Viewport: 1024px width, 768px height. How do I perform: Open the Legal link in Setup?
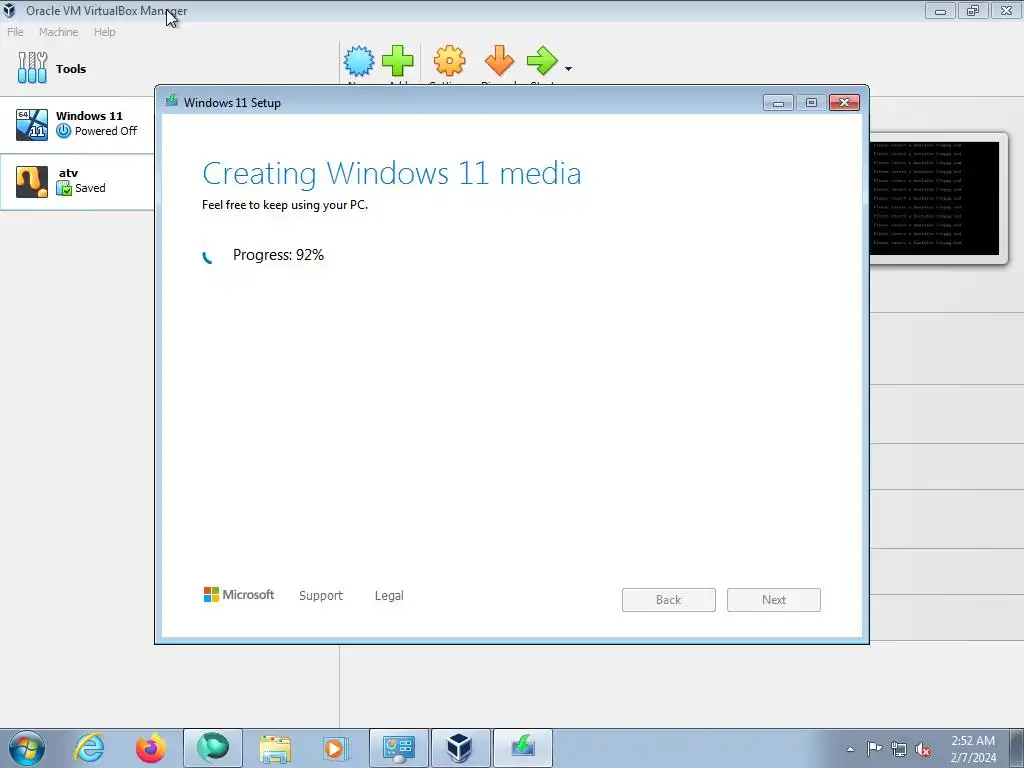(389, 596)
